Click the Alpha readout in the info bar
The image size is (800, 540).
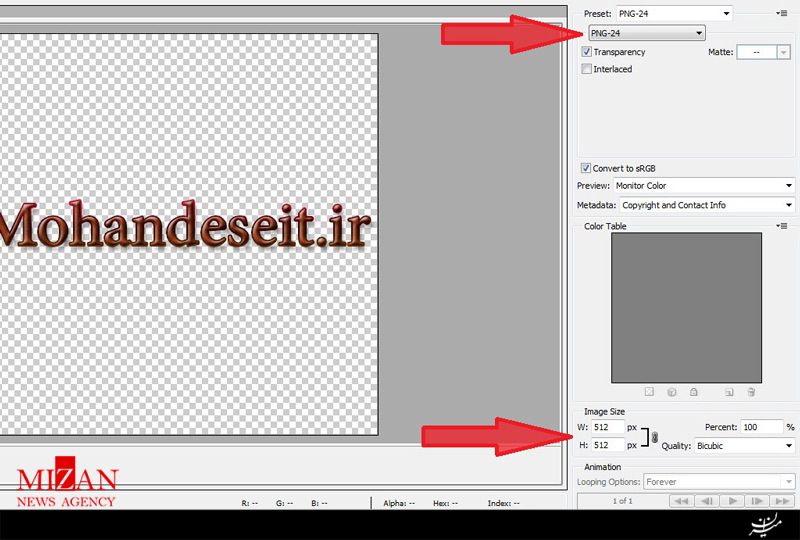click(x=399, y=503)
